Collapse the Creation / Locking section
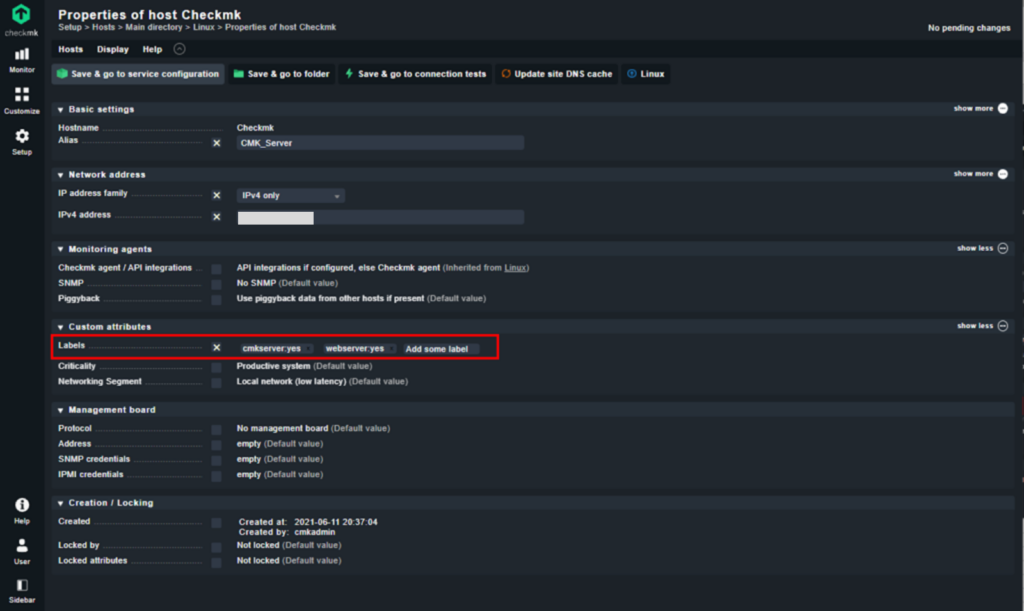 tap(61, 503)
